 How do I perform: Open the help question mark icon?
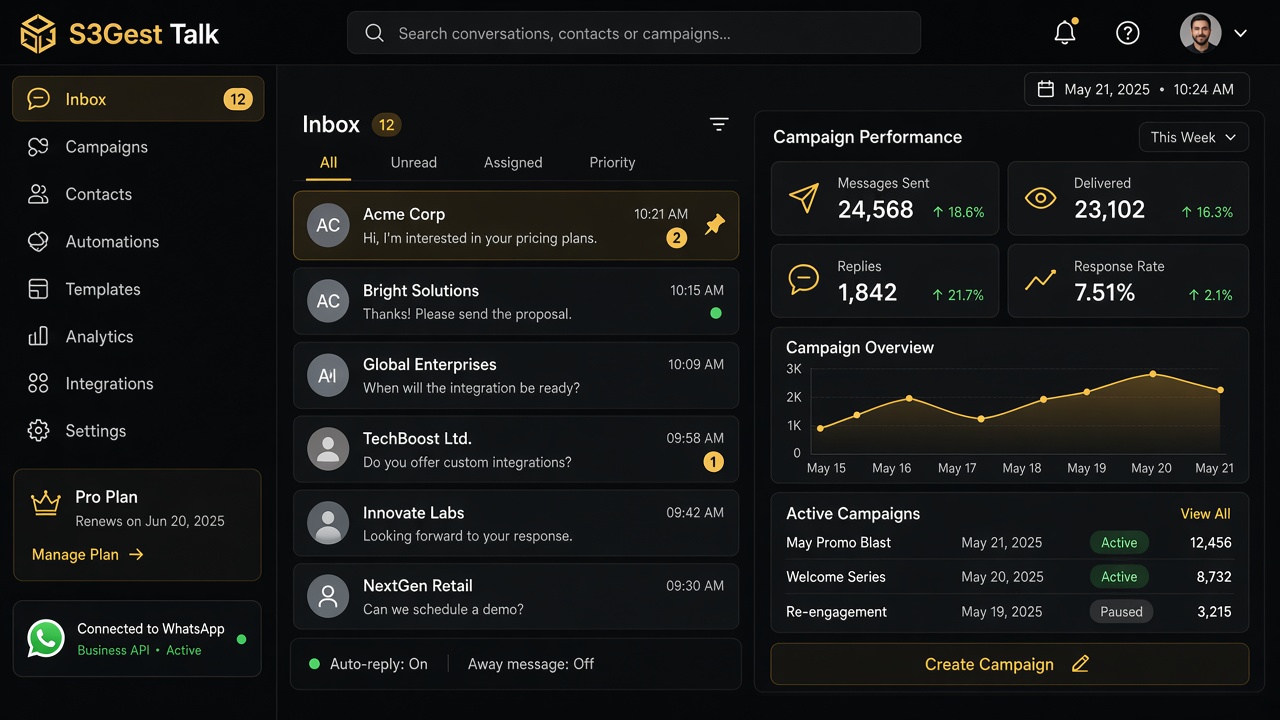1127,33
